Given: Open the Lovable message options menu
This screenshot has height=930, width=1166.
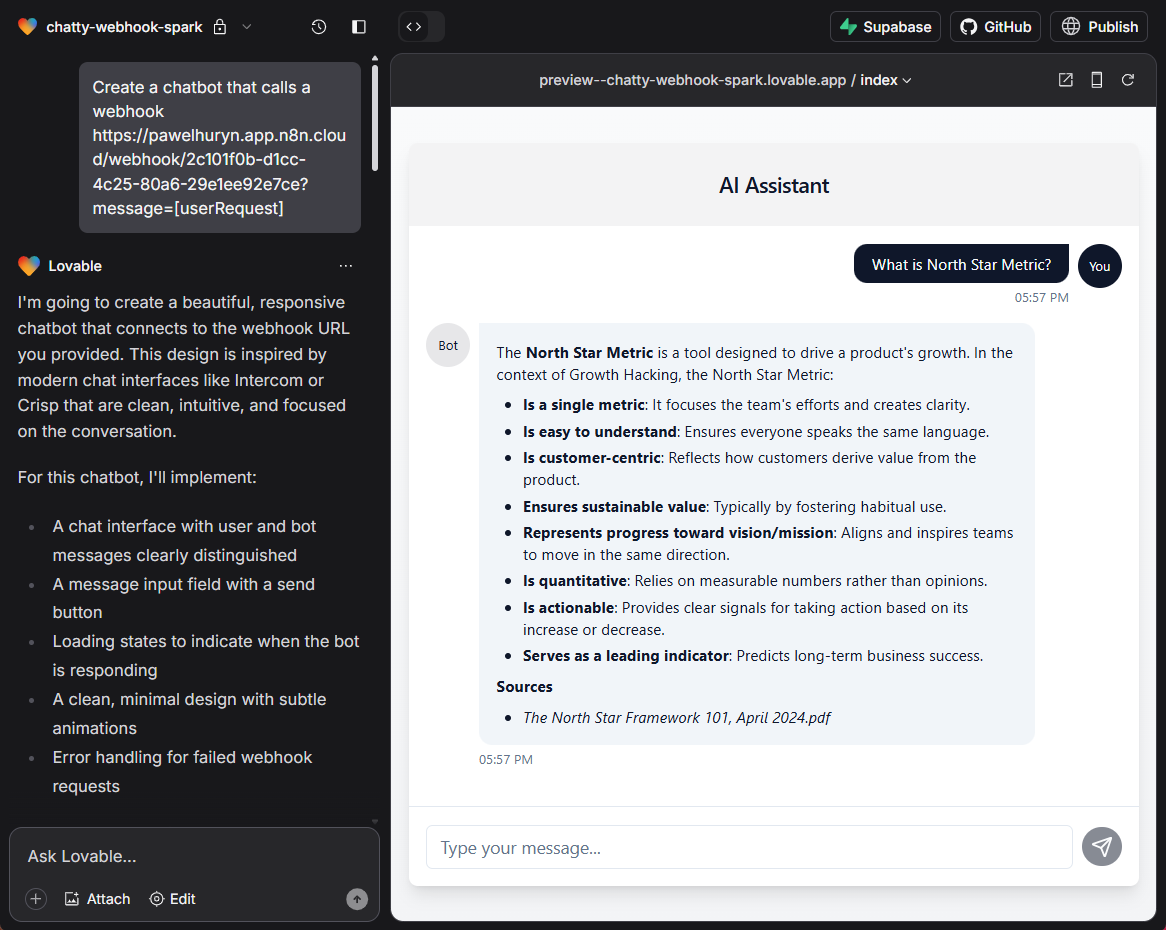Looking at the screenshot, I should pos(345,265).
